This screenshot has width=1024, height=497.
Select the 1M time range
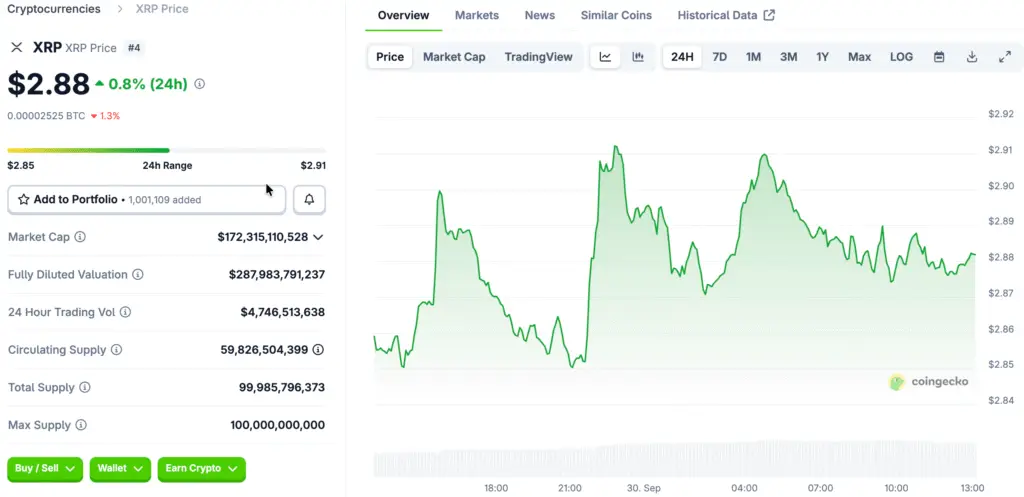(x=754, y=57)
